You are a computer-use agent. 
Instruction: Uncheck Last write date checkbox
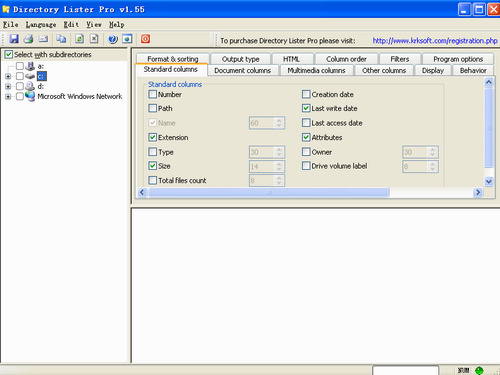click(x=306, y=108)
